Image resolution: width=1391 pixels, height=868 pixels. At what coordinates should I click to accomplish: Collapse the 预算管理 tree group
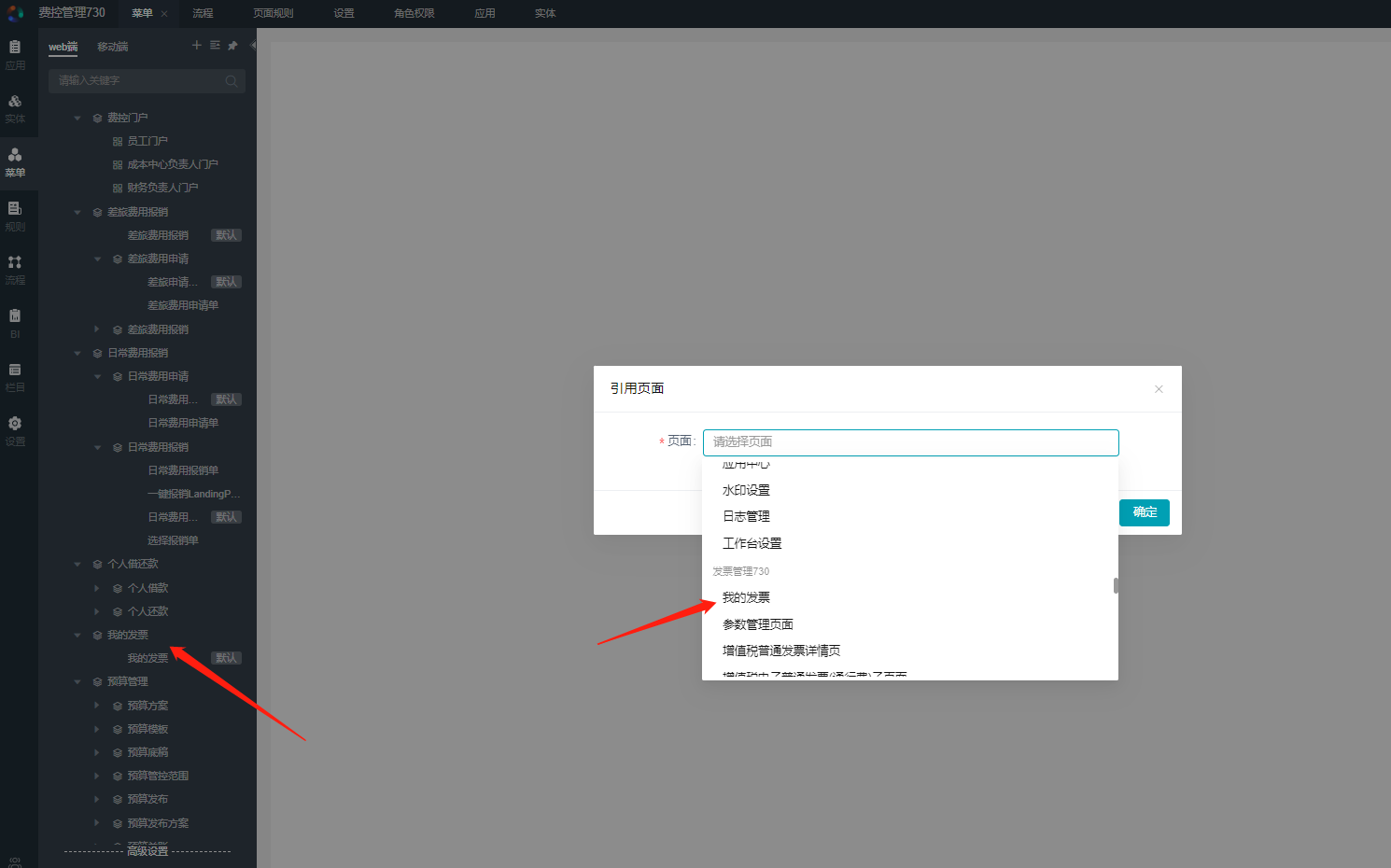tap(77, 681)
